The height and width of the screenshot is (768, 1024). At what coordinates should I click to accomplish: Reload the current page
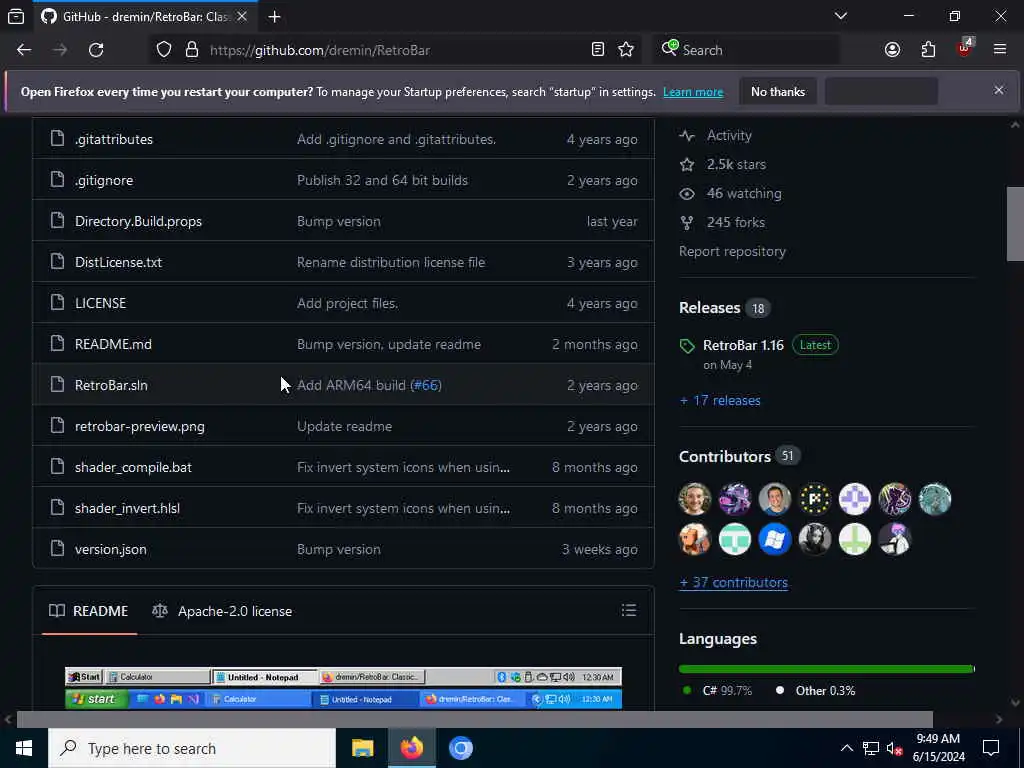pos(96,50)
